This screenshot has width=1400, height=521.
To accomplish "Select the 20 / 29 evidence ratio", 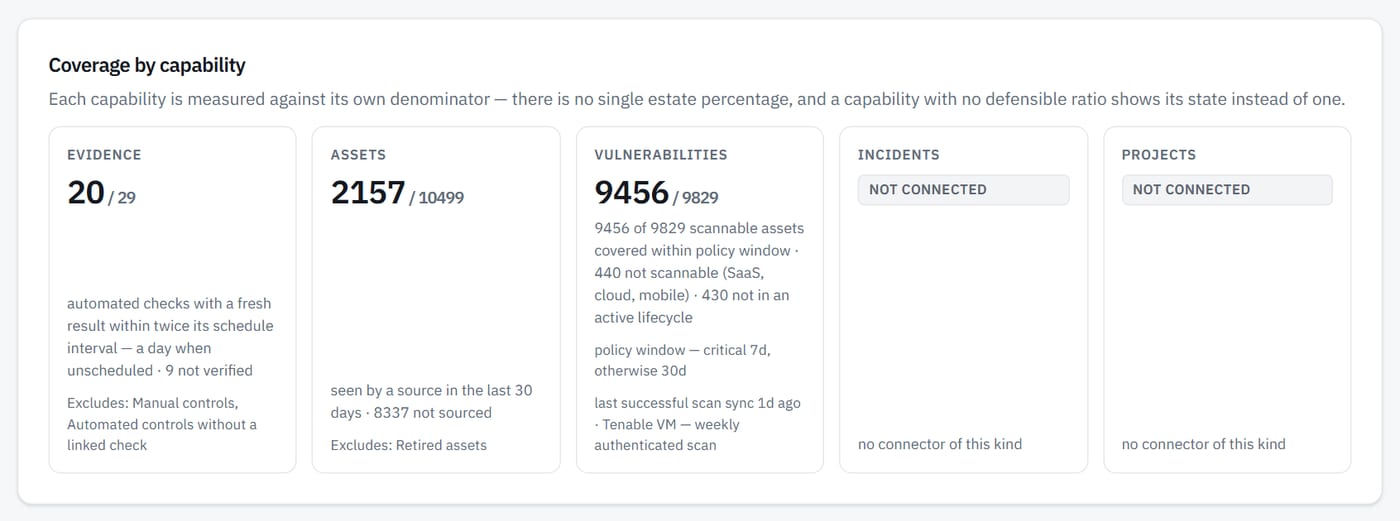I will [101, 192].
